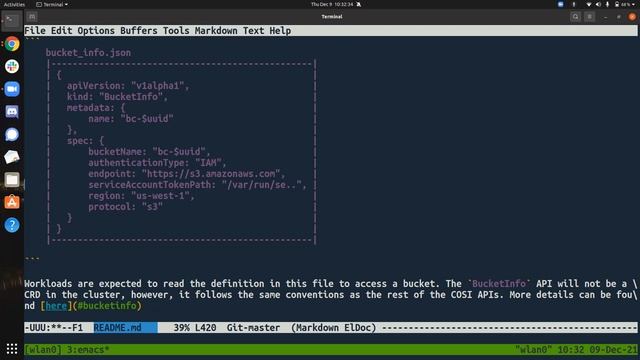This screenshot has width=640, height=360.
Task: Click Git-master in the mode line
Action: pos(253,328)
